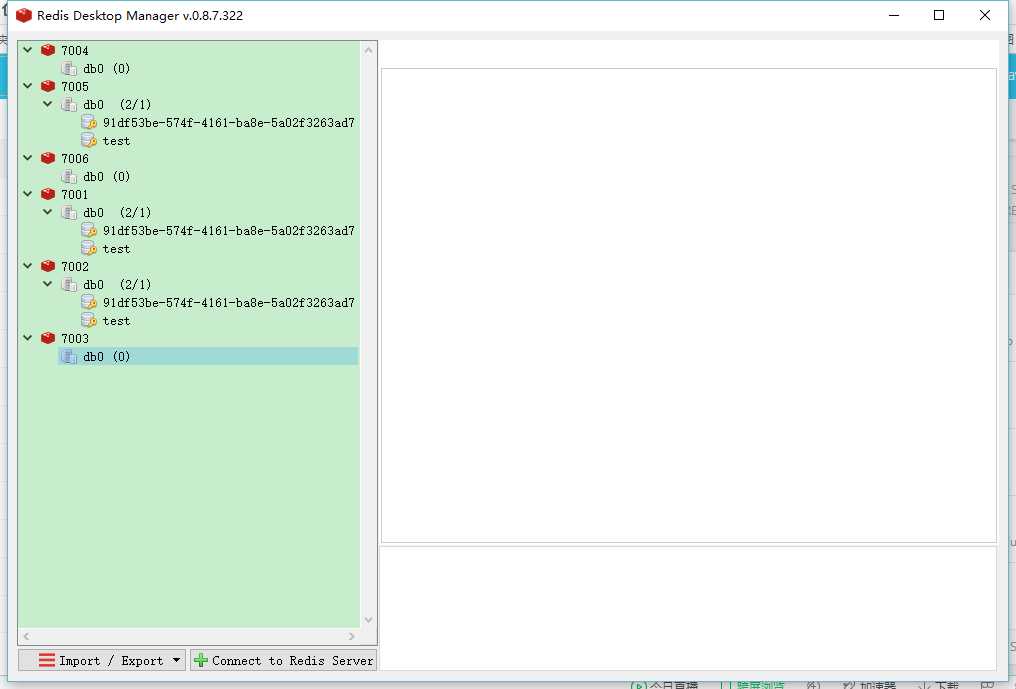Click the red Redis icon of server 7006
Viewport: 1016px width, 689px height.
click(x=48, y=158)
